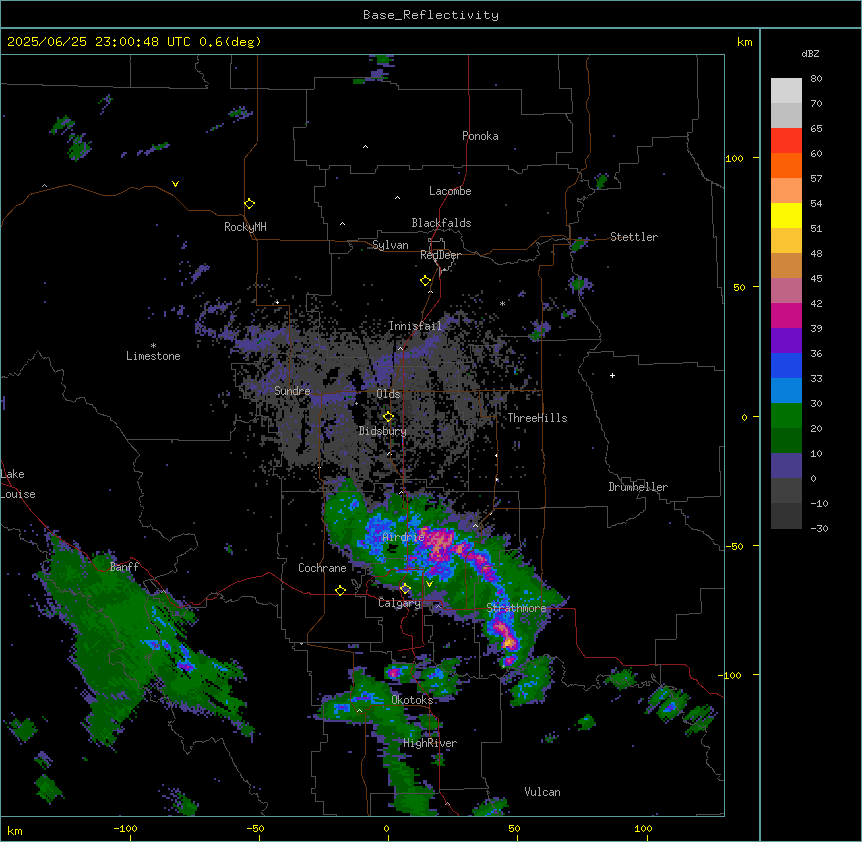862x842 pixels.
Task: Click the Airdrie label over the storm cell
Action: [x=403, y=538]
